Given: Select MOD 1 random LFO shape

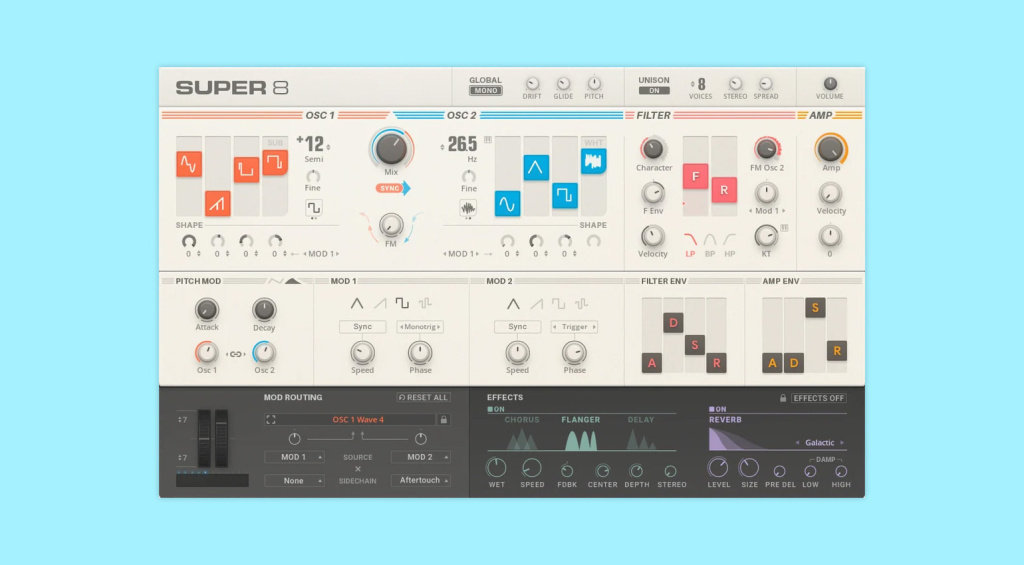Looking at the screenshot, I should [x=425, y=303].
